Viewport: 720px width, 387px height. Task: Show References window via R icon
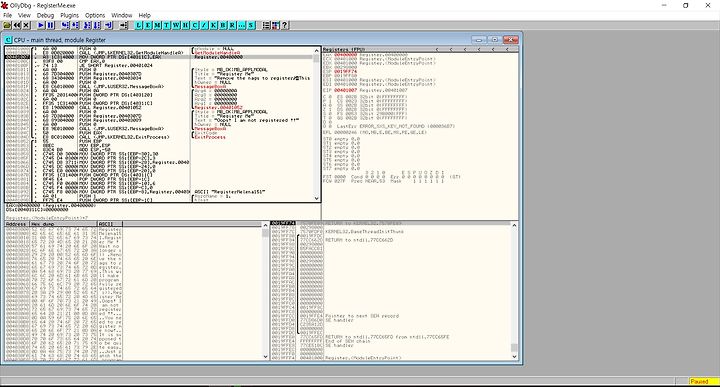[232, 25]
